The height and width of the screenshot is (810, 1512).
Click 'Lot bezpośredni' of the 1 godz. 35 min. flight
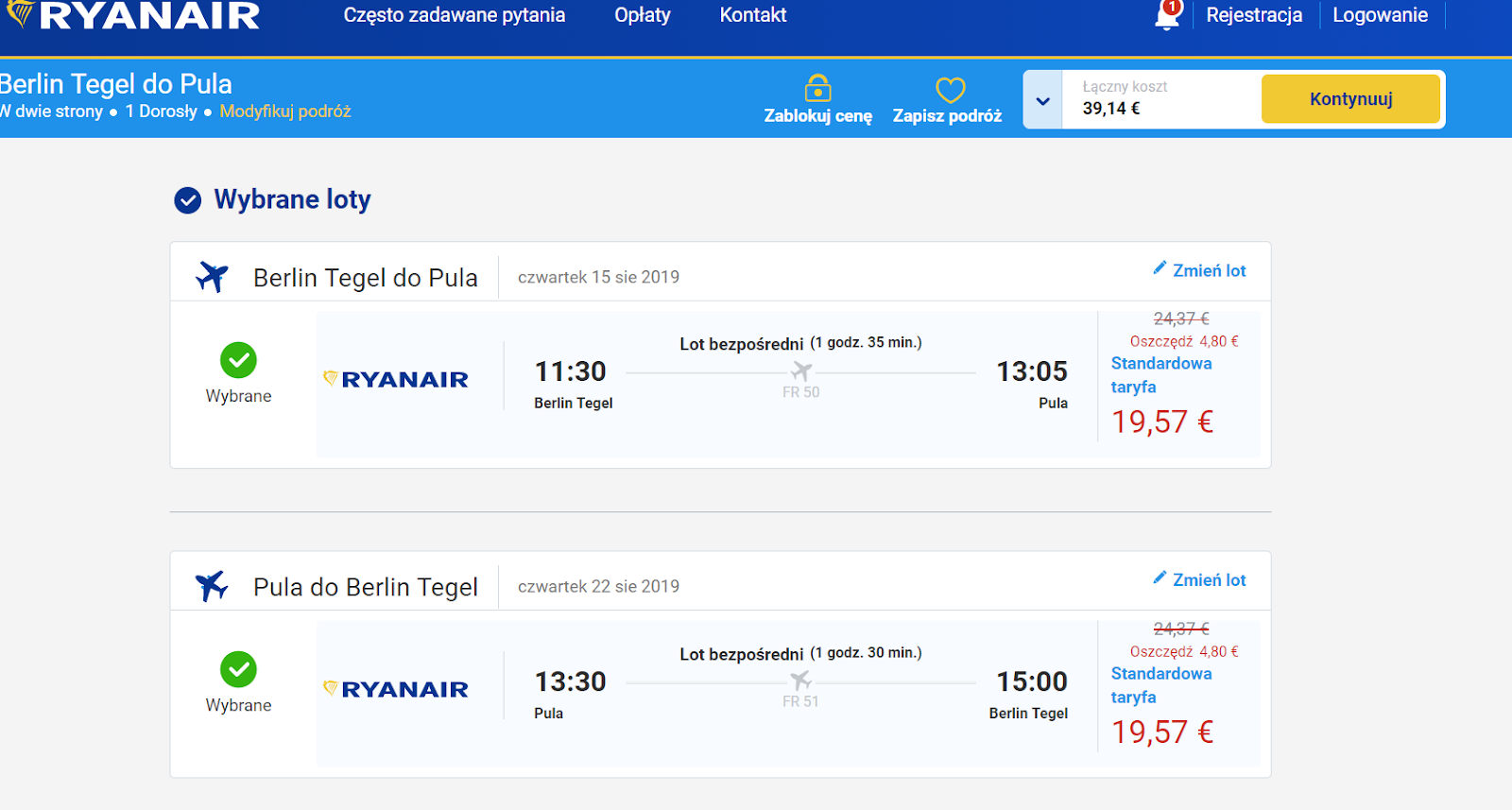coord(742,344)
